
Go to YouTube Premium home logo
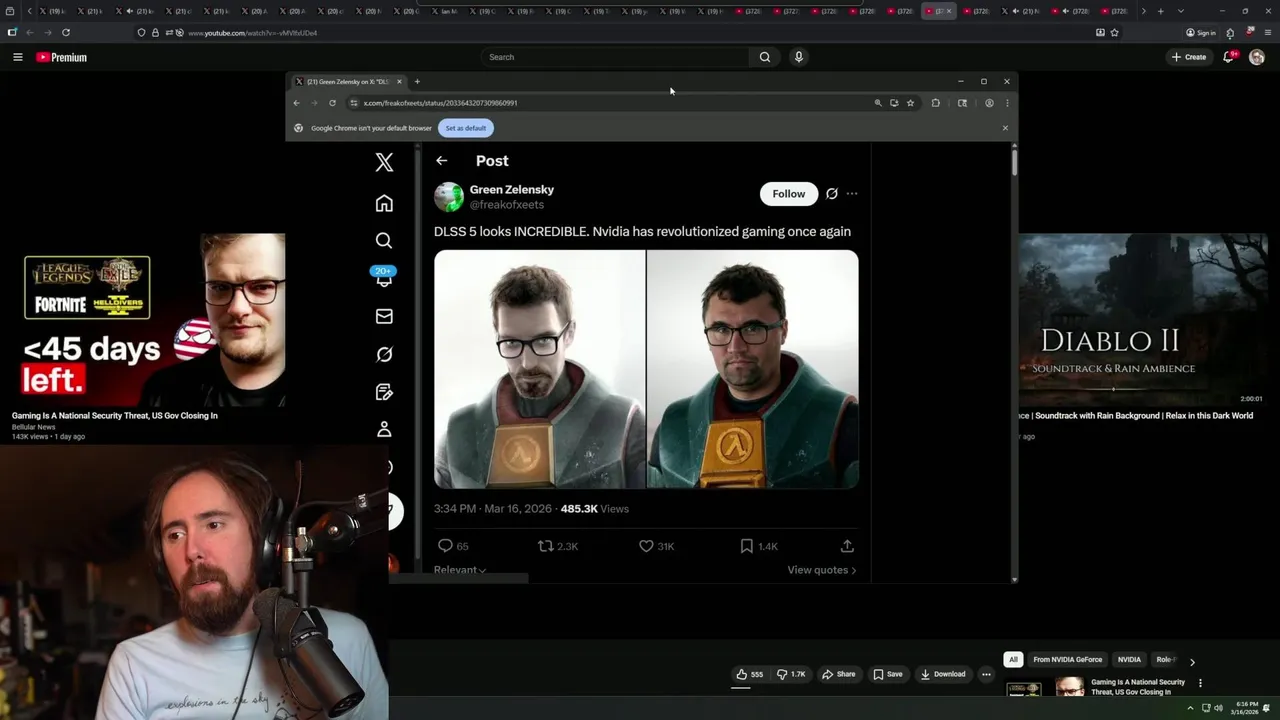62,57
